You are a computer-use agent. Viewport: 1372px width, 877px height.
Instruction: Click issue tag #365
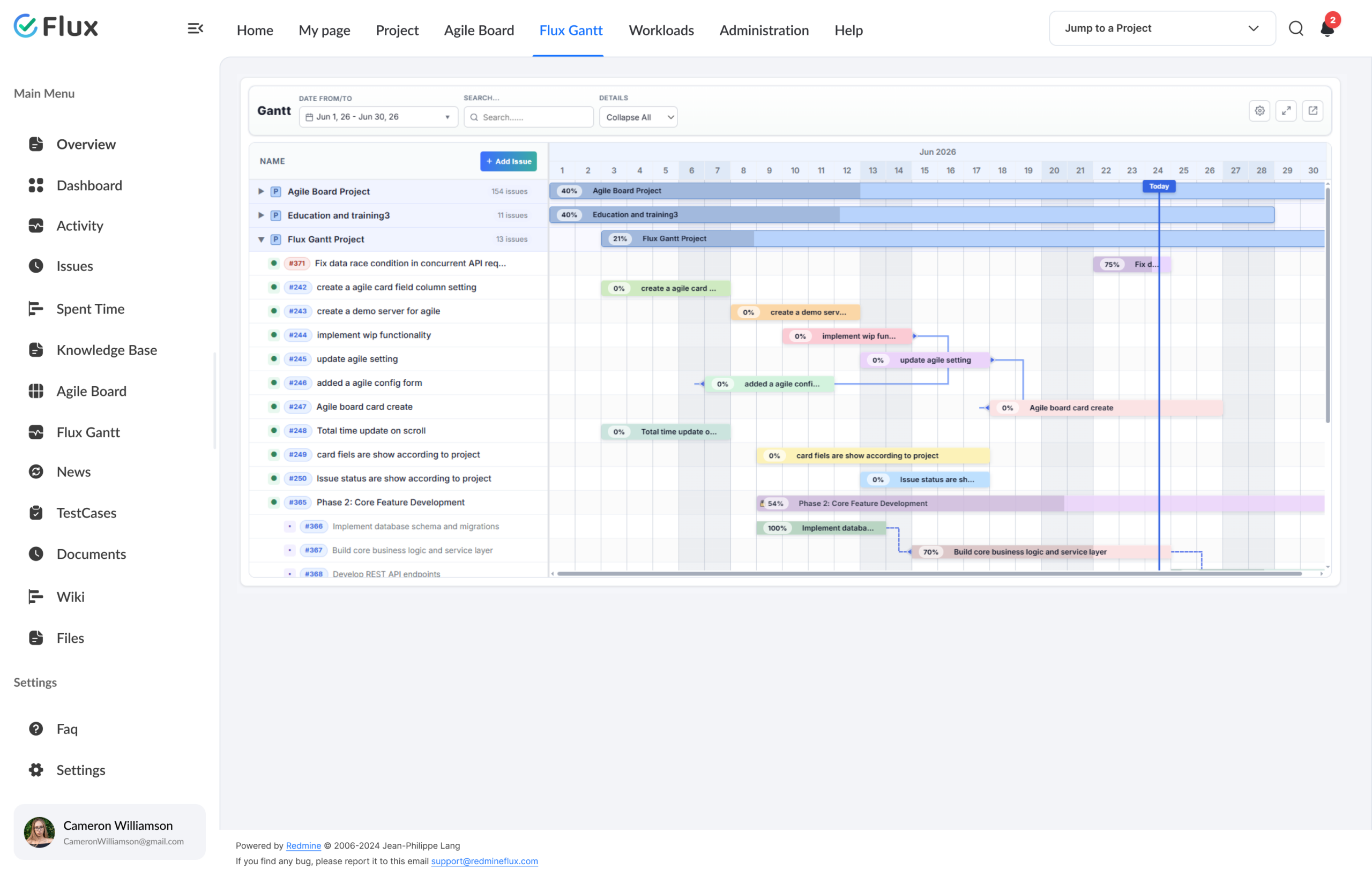(x=297, y=503)
